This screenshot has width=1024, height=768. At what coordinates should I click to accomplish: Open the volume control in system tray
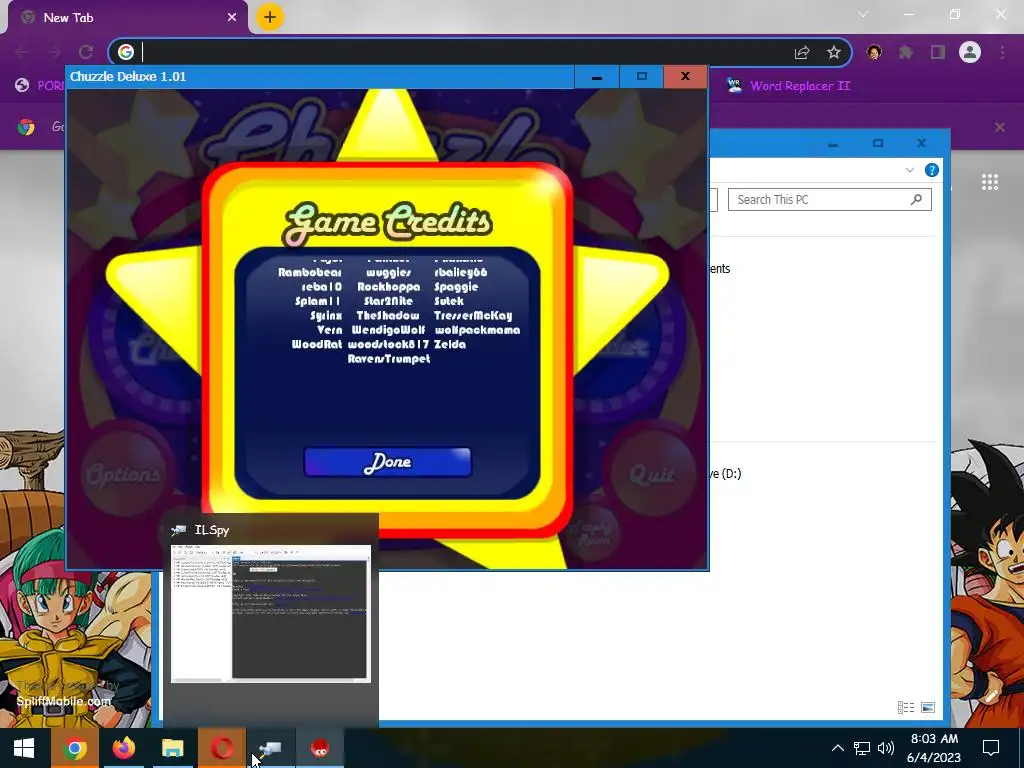(886, 748)
